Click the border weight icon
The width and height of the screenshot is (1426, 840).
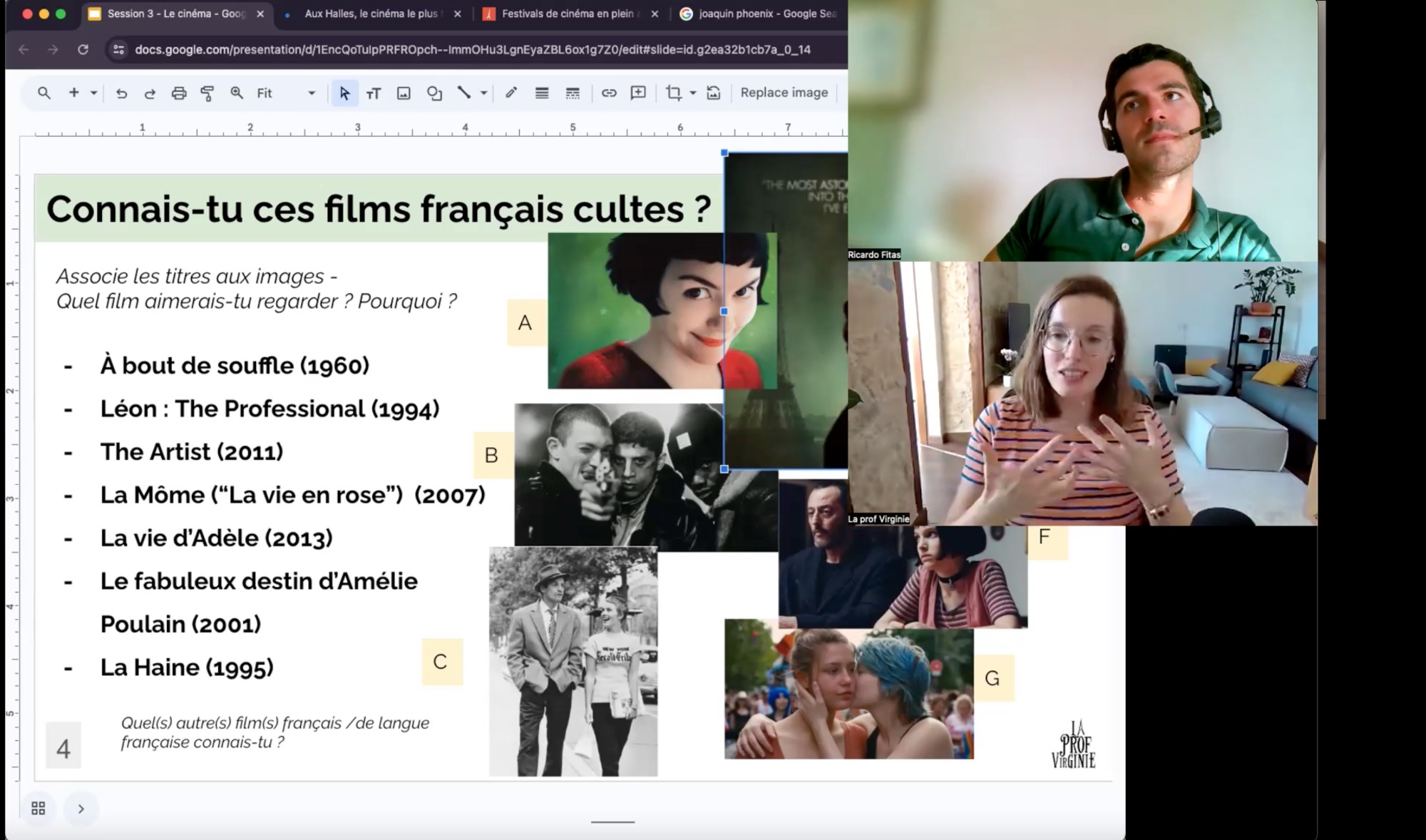pyautogui.click(x=542, y=93)
